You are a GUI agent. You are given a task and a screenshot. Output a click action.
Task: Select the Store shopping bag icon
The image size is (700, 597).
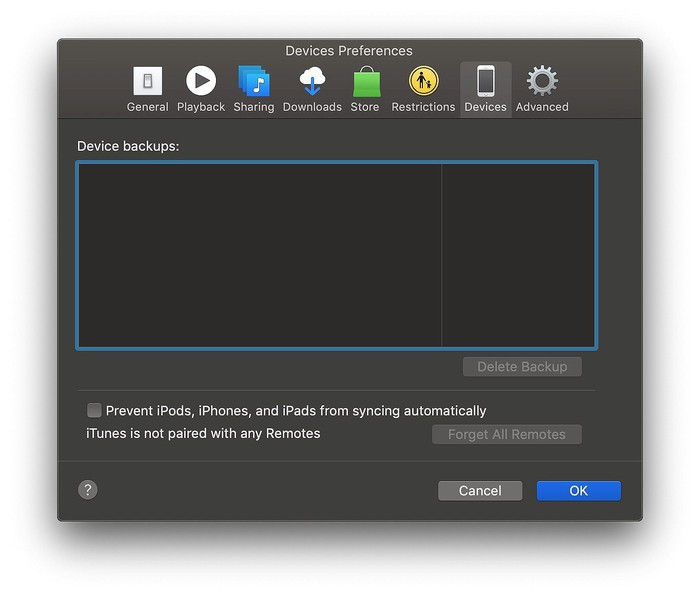click(365, 82)
